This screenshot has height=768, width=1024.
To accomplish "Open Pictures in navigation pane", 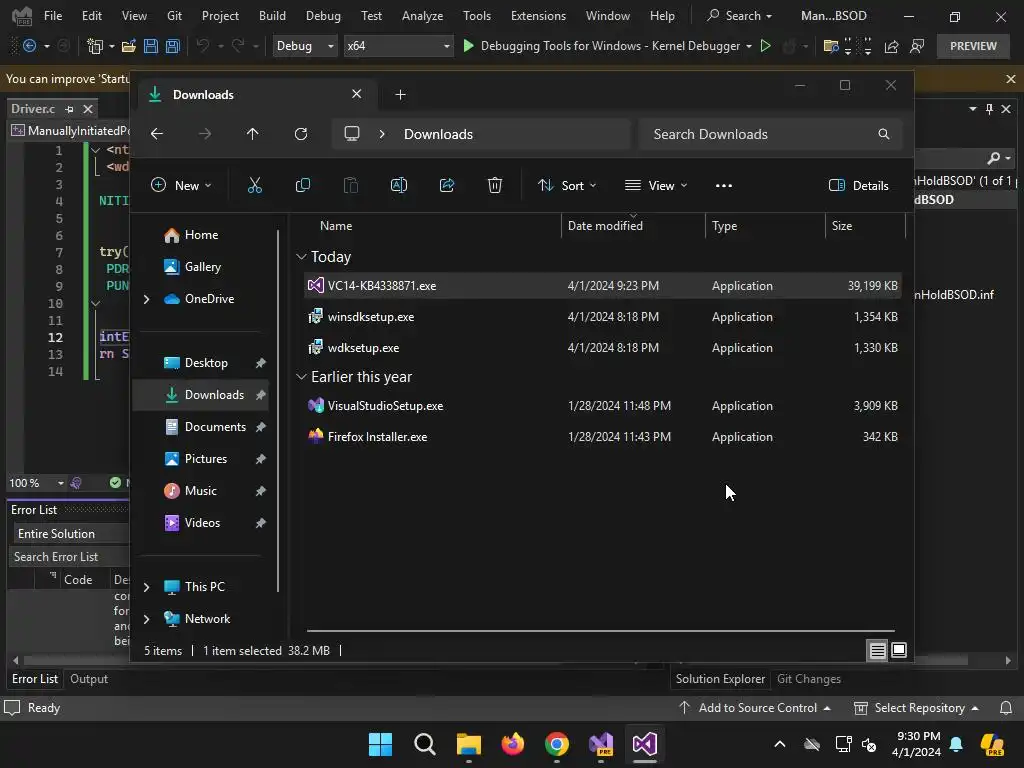I will 206,459.
